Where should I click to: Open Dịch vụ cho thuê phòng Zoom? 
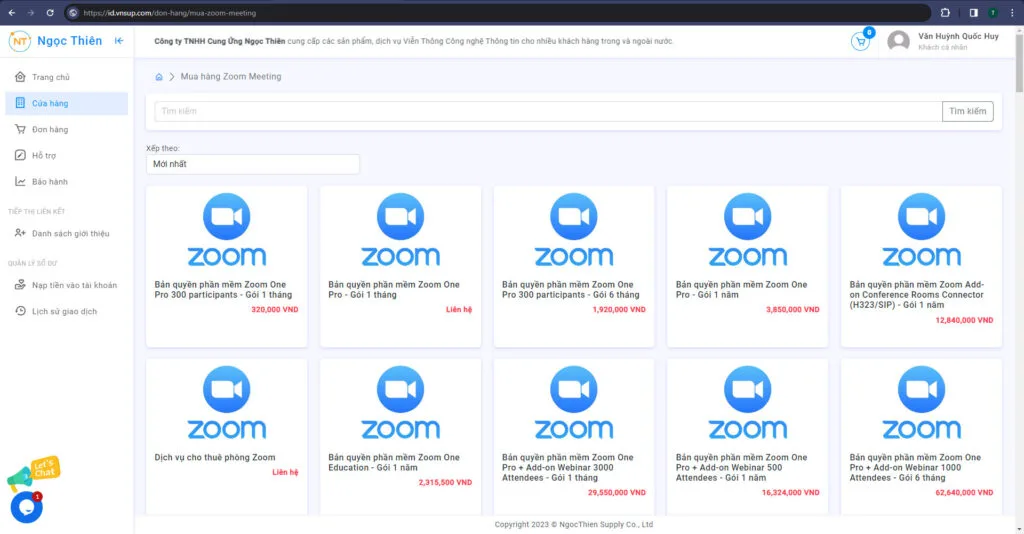point(215,458)
